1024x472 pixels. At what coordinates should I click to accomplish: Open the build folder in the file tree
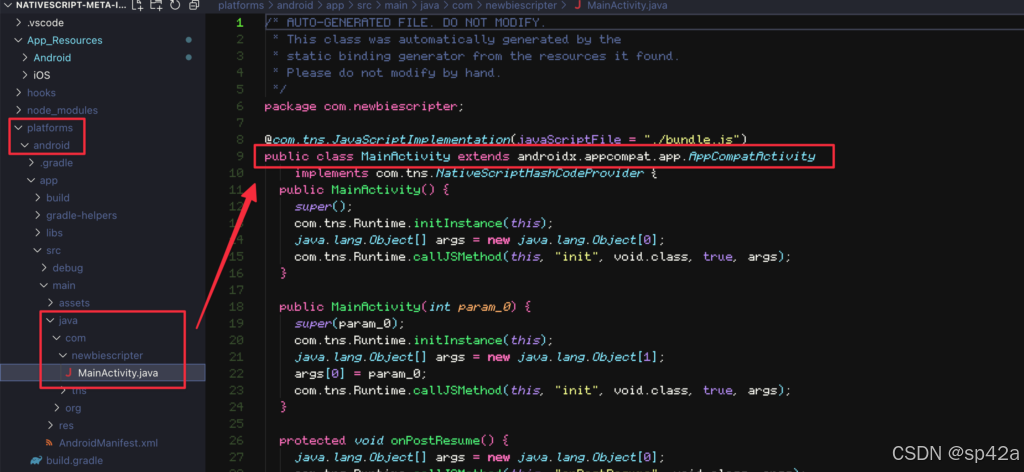(x=57, y=198)
